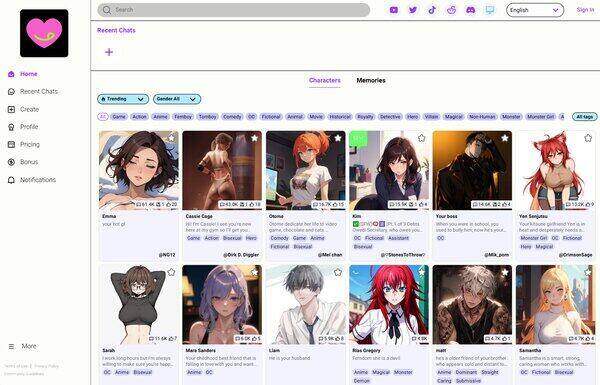
Task: Toggle favorite star on Liam card
Action: (x=338, y=272)
